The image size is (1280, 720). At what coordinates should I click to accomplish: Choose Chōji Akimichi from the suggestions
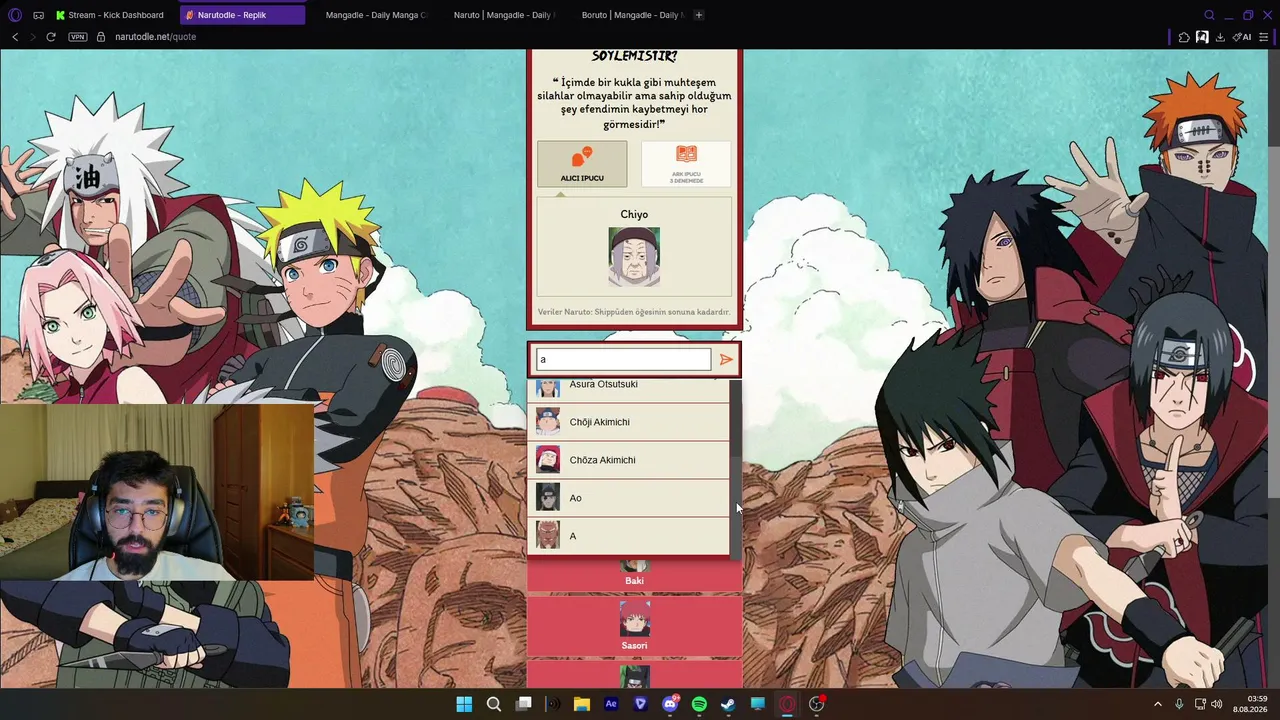point(628,422)
